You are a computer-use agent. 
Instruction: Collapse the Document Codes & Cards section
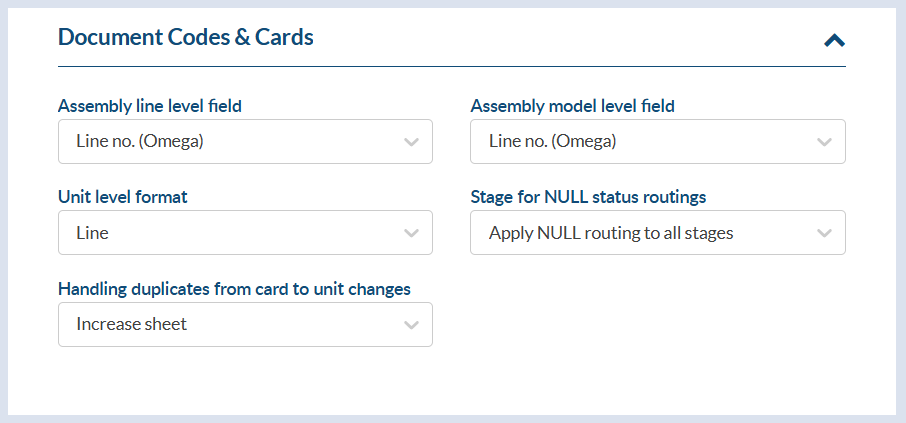pos(834,40)
